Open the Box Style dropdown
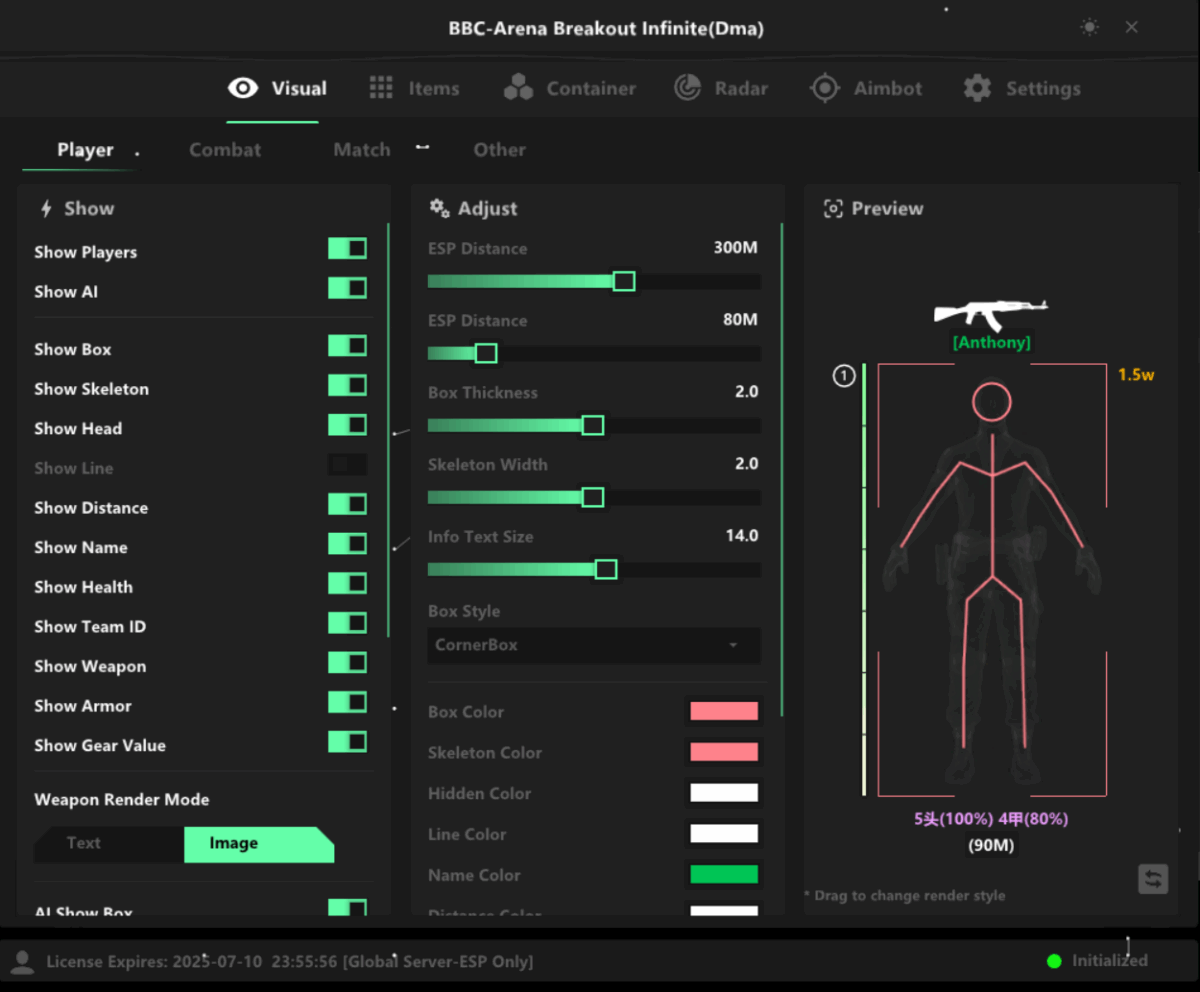The image size is (1200, 992). (x=594, y=645)
